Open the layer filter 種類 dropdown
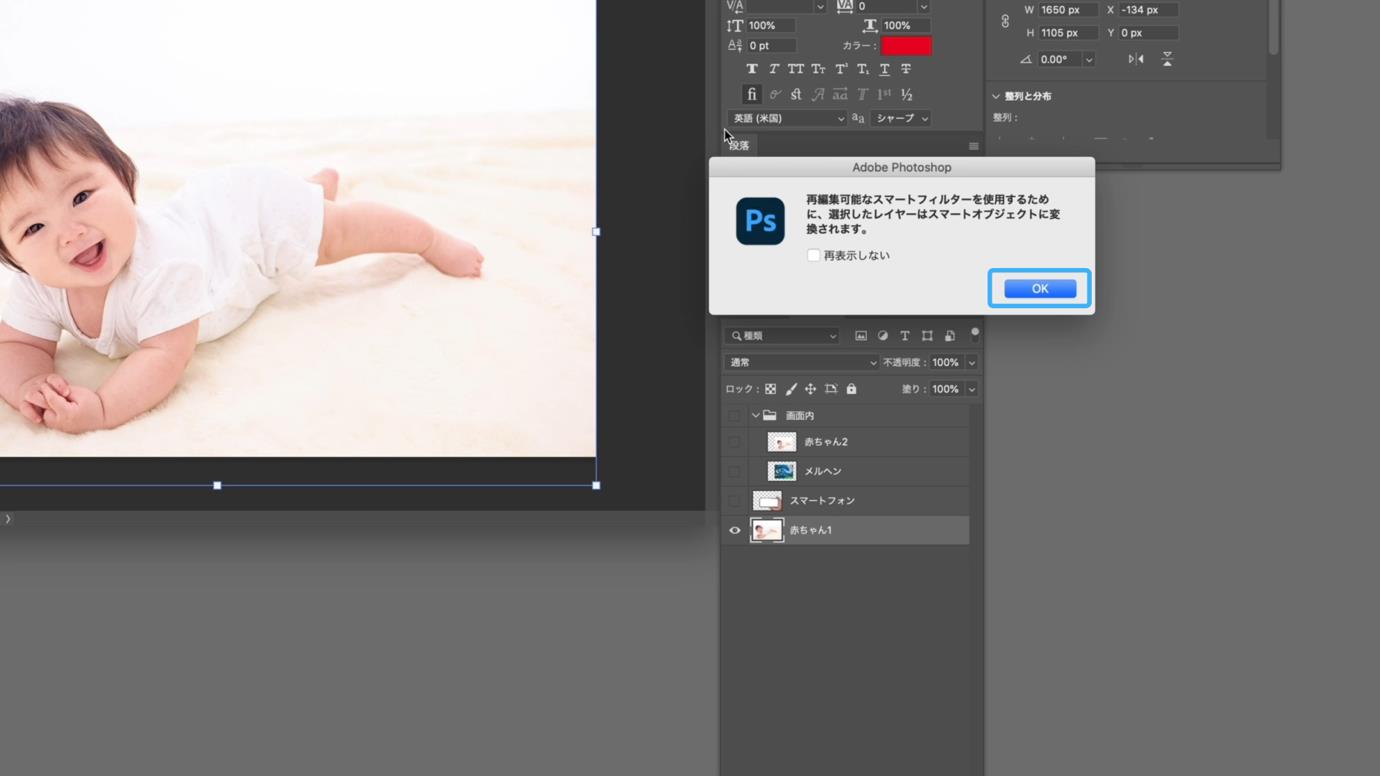This screenshot has width=1380, height=776. (x=783, y=336)
